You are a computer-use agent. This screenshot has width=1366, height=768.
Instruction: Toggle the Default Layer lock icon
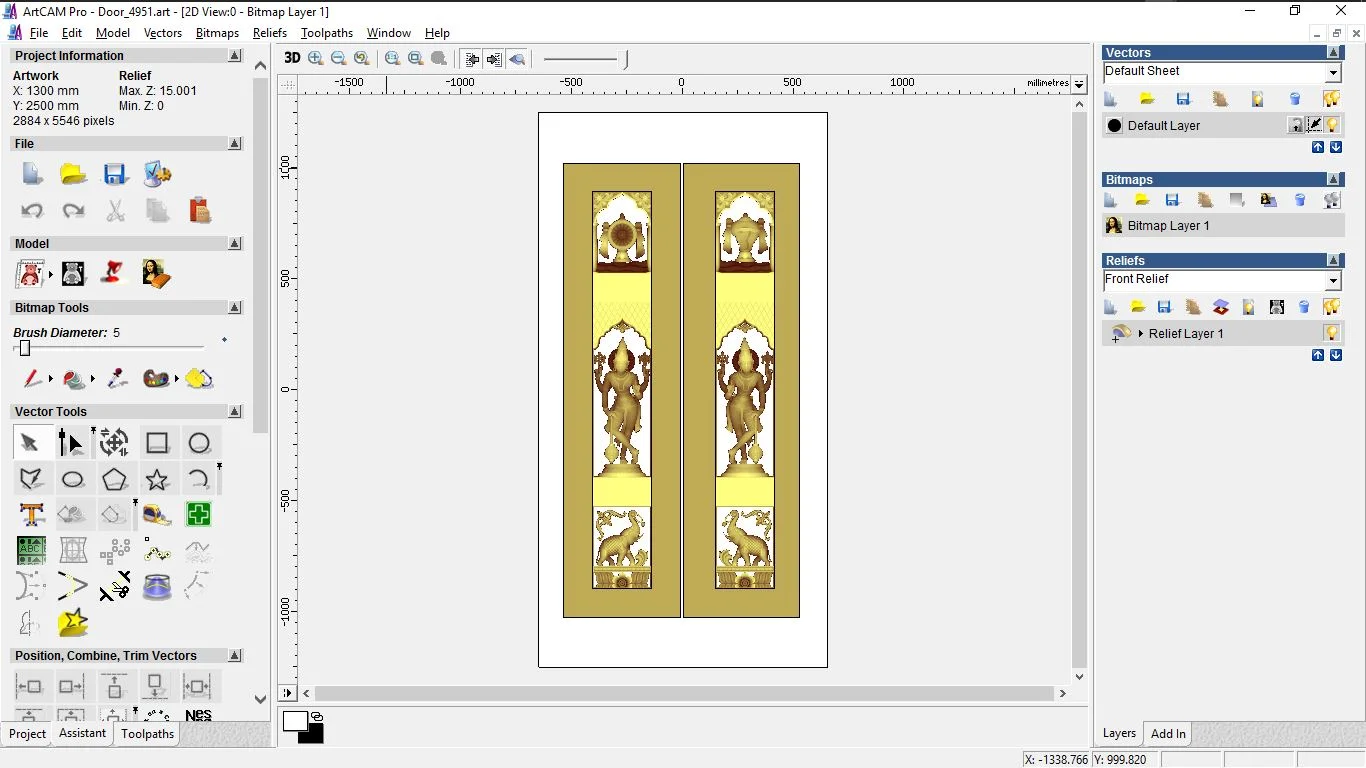(1296, 125)
